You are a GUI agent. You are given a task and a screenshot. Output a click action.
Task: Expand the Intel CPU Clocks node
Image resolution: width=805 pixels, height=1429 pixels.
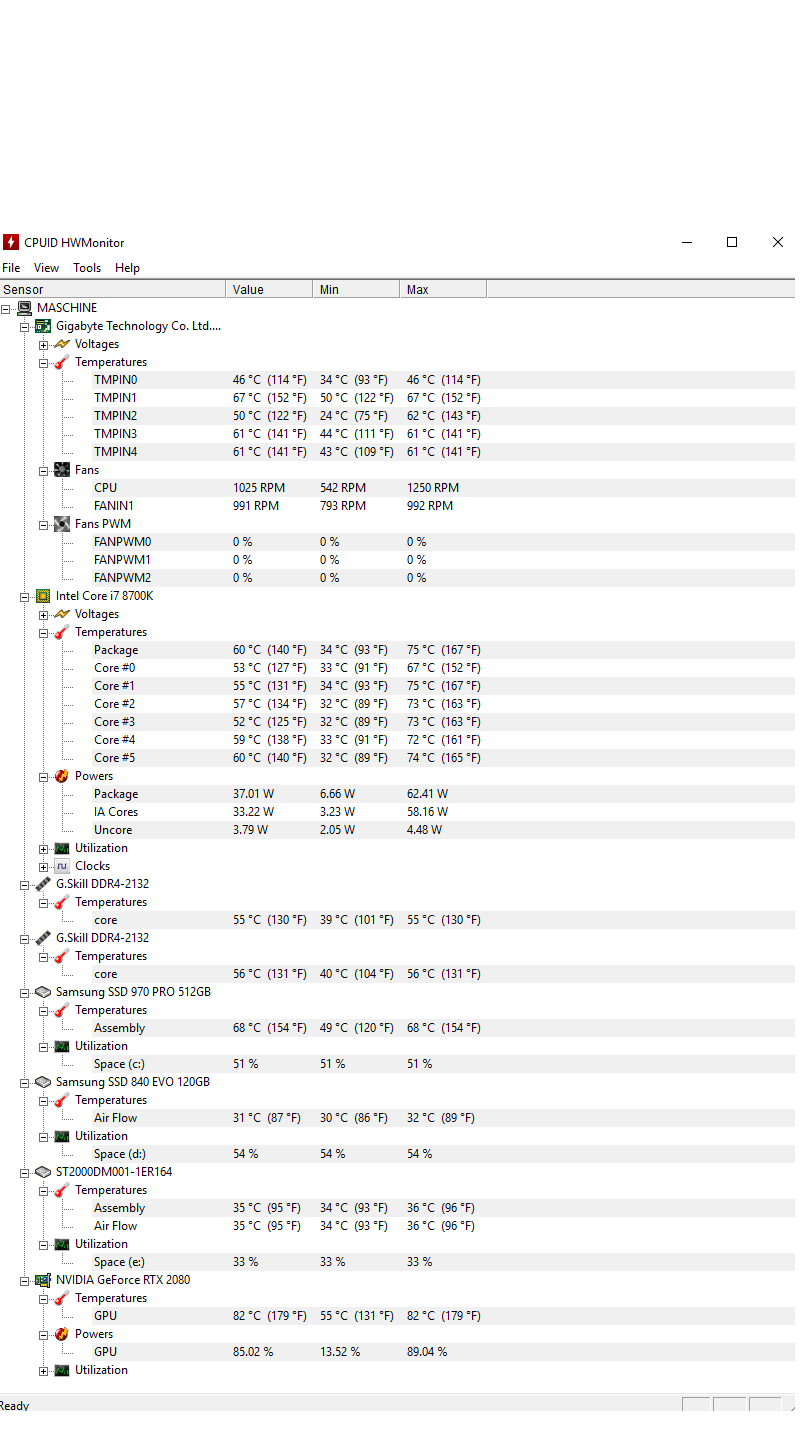click(x=44, y=866)
